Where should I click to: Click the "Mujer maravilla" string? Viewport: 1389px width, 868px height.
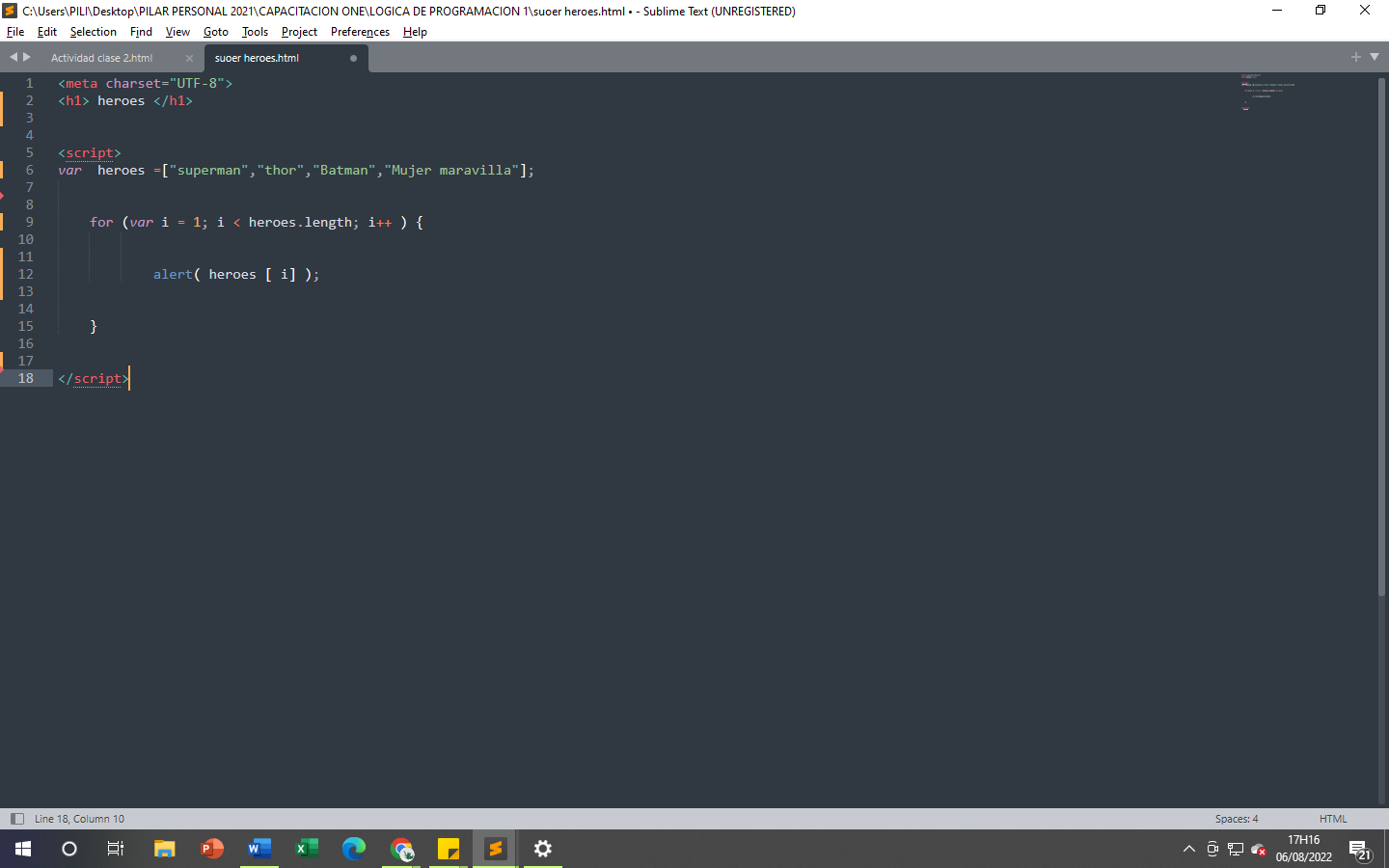point(451,170)
